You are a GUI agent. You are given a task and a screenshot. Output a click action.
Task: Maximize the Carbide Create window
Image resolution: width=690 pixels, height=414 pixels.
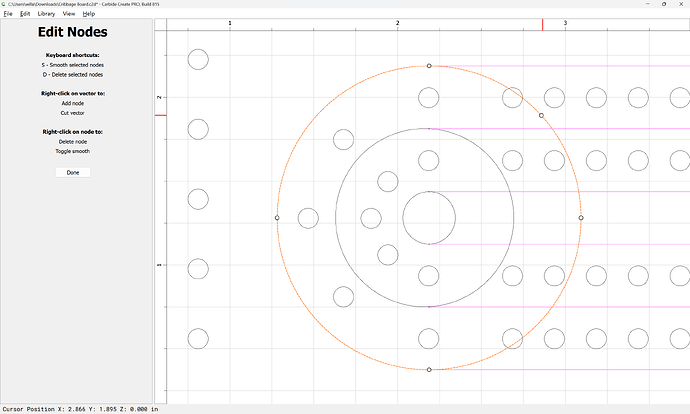(x=664, y=4)
